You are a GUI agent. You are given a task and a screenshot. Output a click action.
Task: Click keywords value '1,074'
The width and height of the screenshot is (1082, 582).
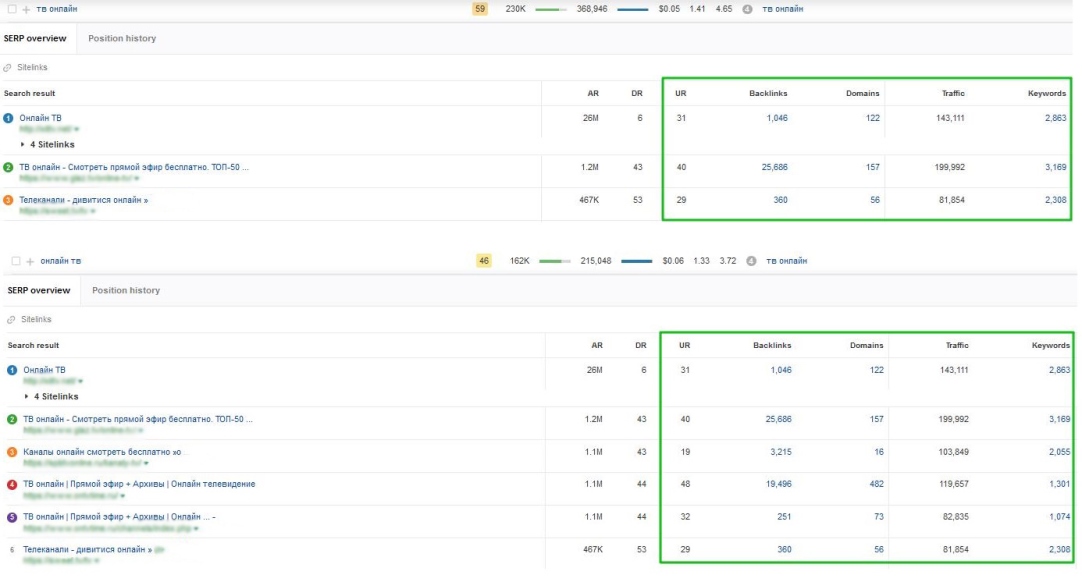coord(1059,517)
